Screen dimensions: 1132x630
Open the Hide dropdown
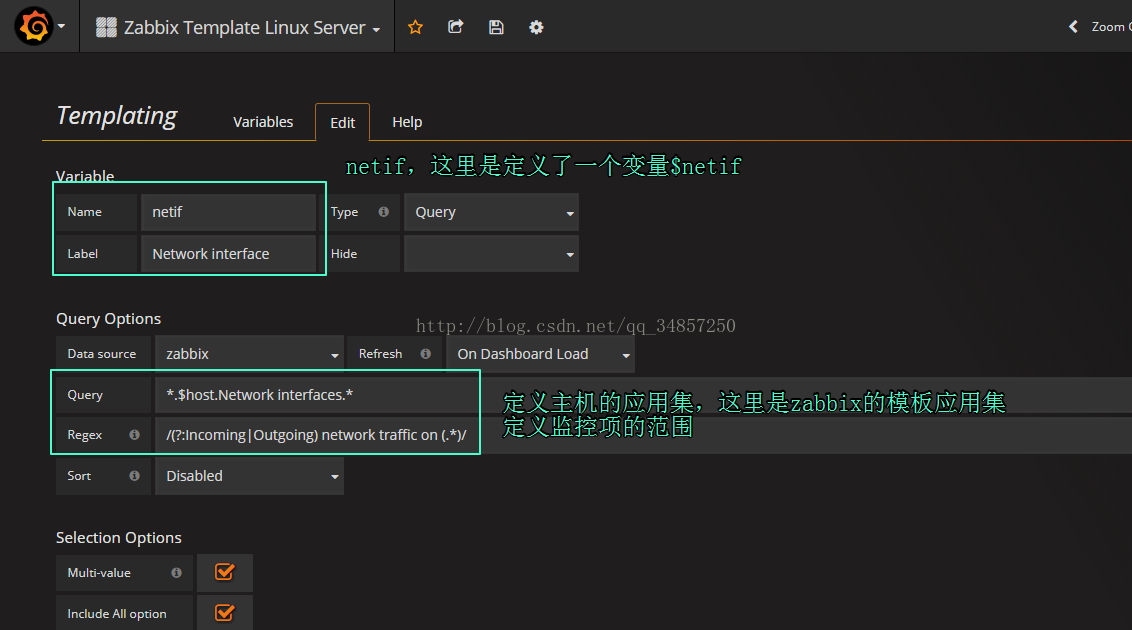pyautogui.click(x=491, y=253)
